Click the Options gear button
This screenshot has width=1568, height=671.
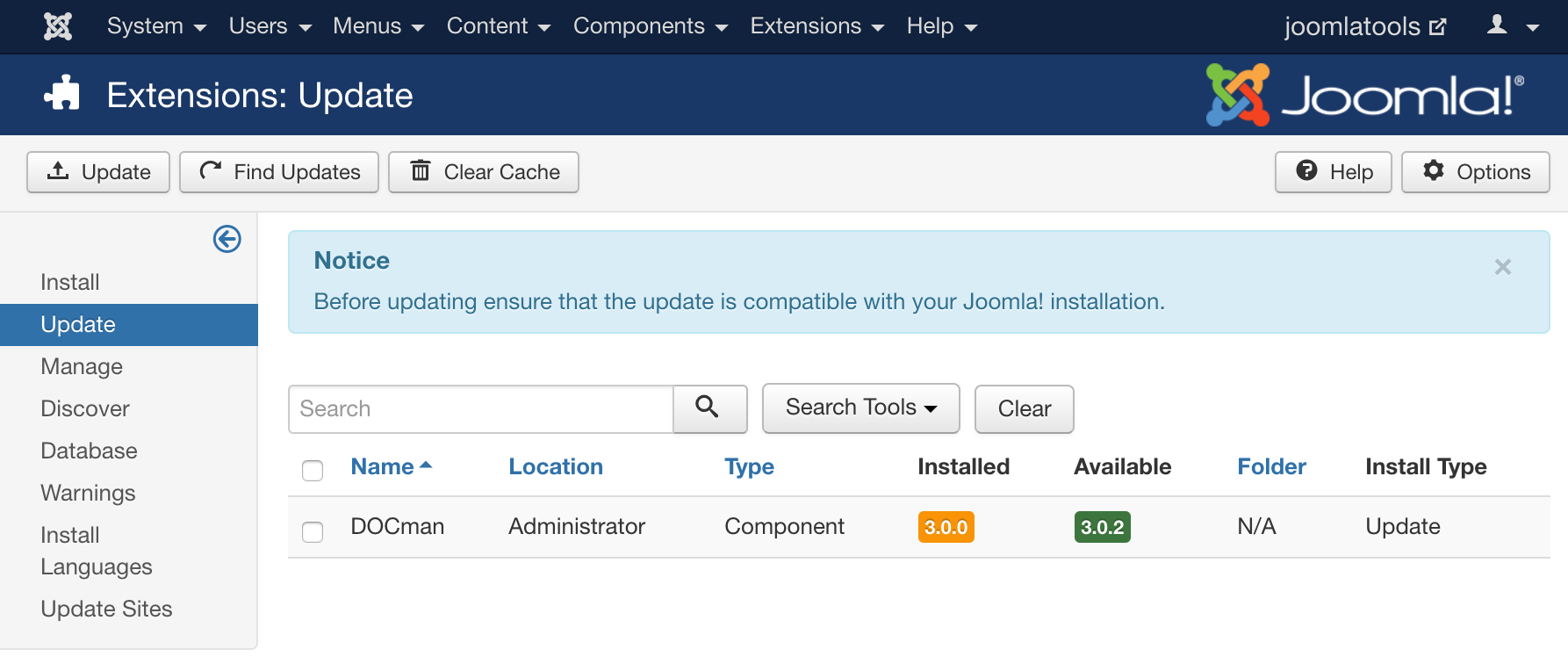(1475, 172)
